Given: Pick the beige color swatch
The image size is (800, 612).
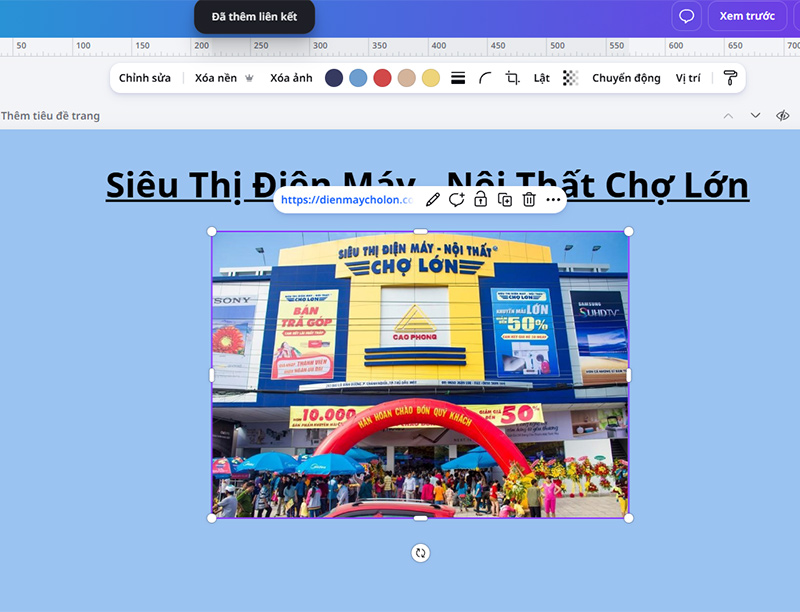Looking at the screenshot, I should (x=407, y=78).
